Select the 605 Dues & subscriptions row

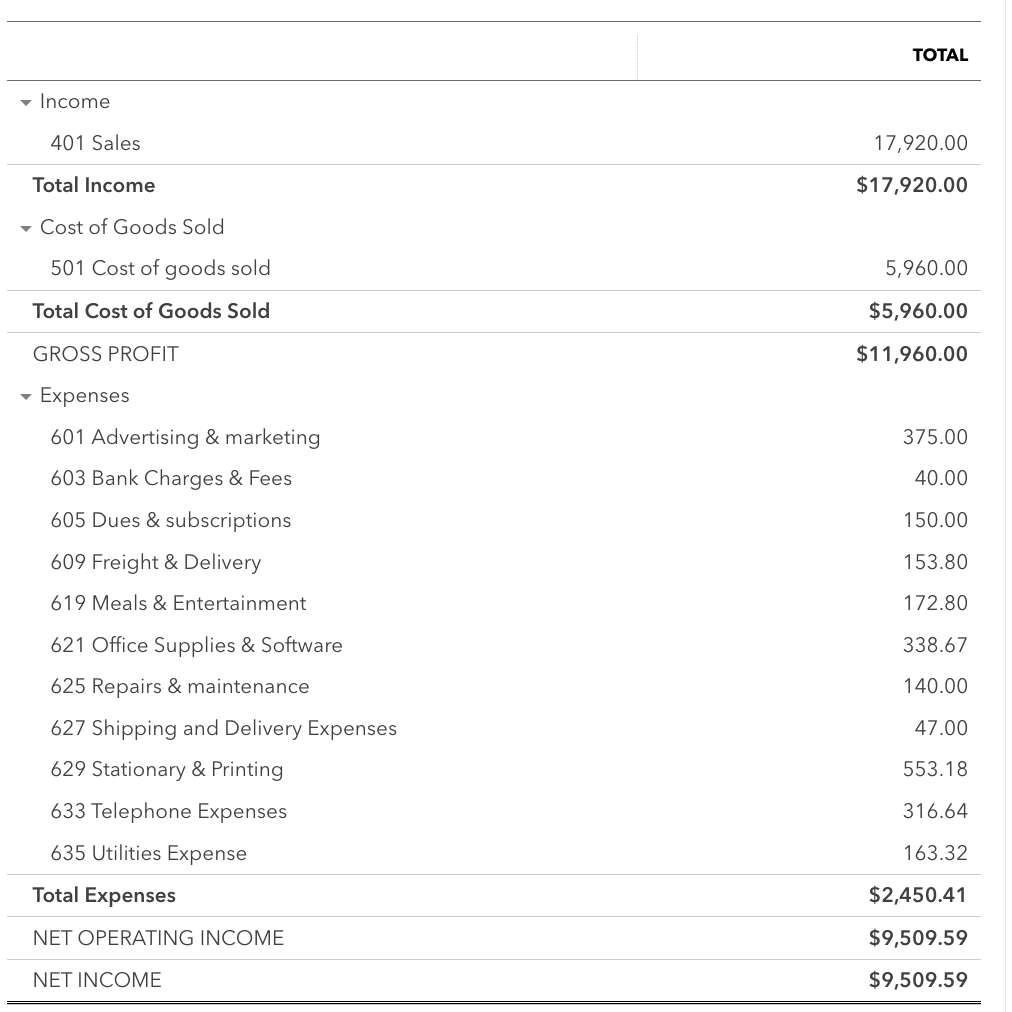[170, 520]
